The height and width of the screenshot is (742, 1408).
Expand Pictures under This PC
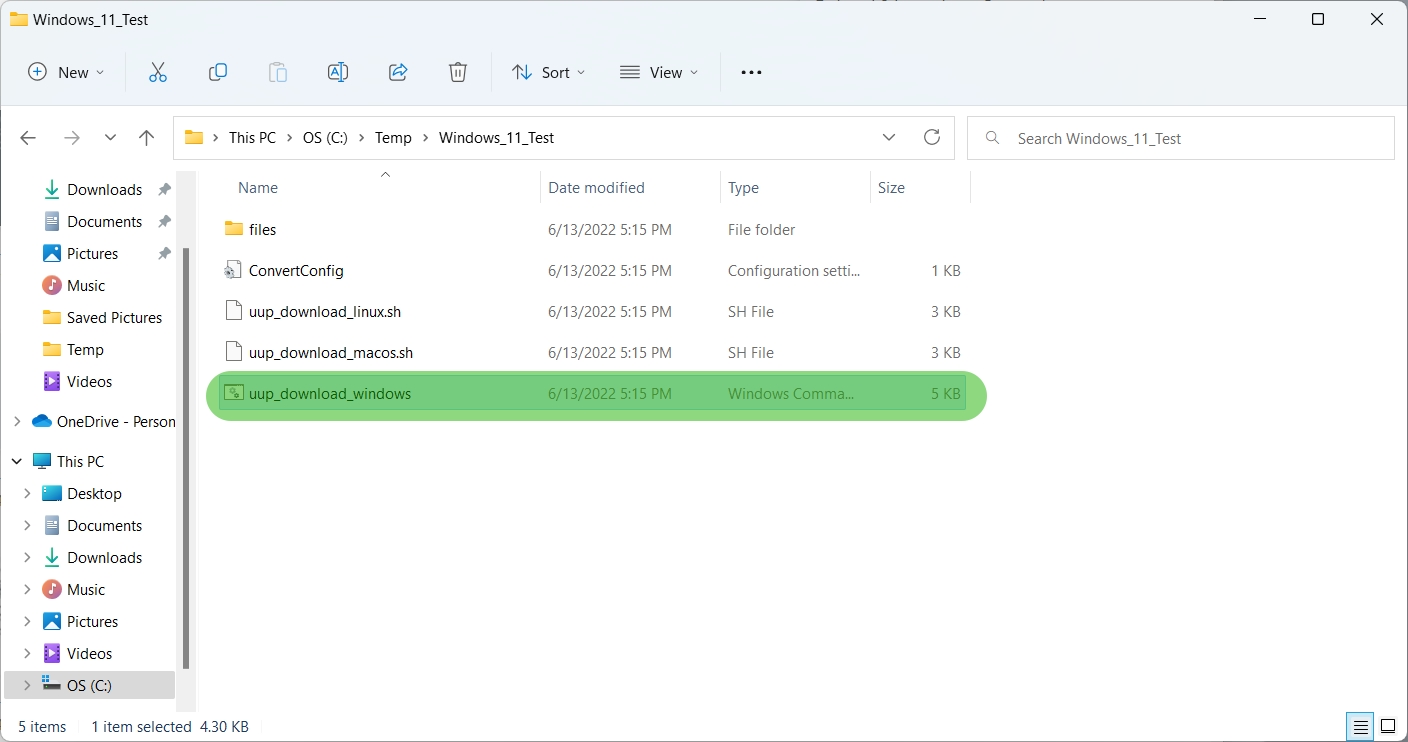pos(27,621)
